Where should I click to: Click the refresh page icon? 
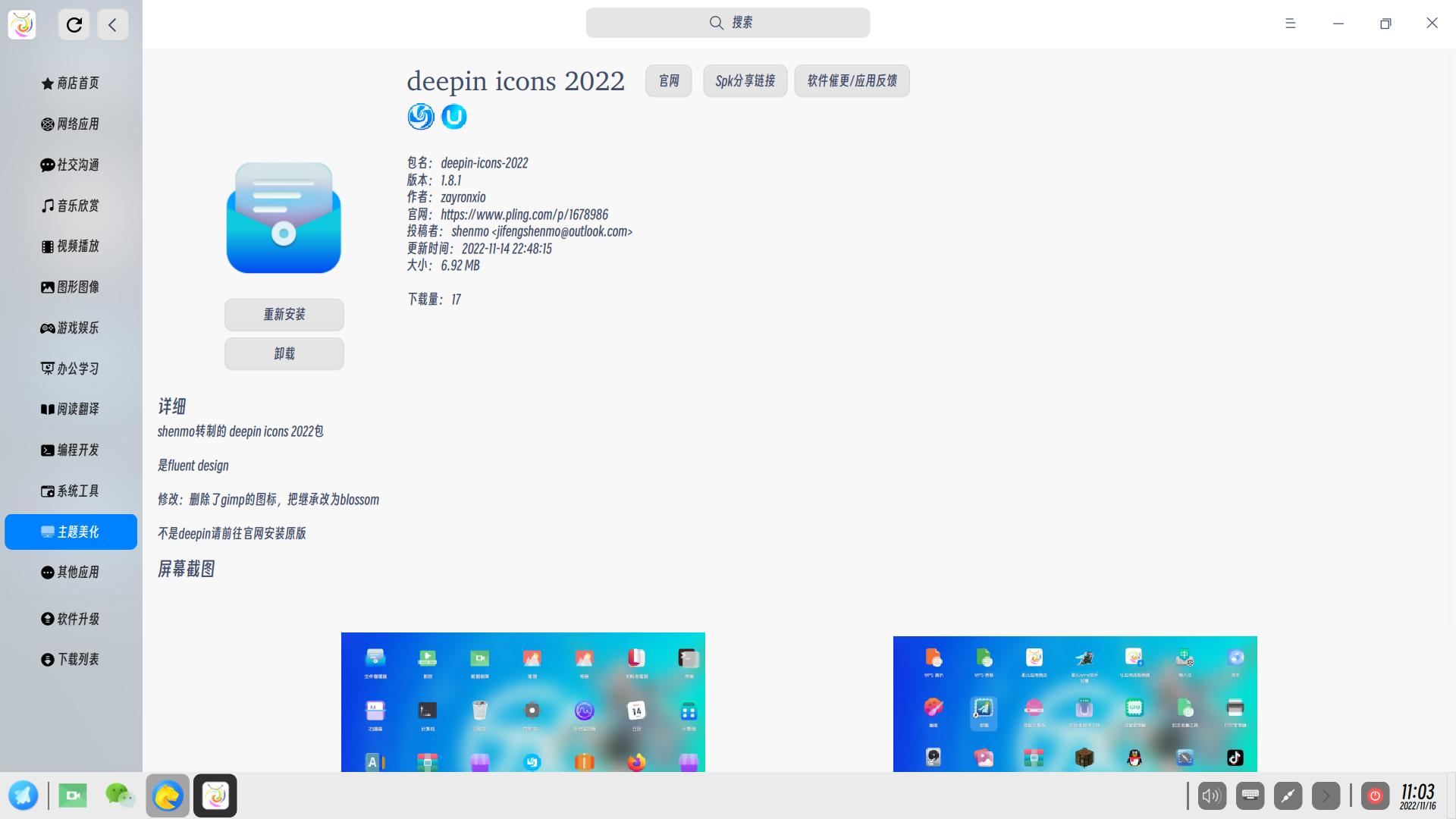click(74, 24)
